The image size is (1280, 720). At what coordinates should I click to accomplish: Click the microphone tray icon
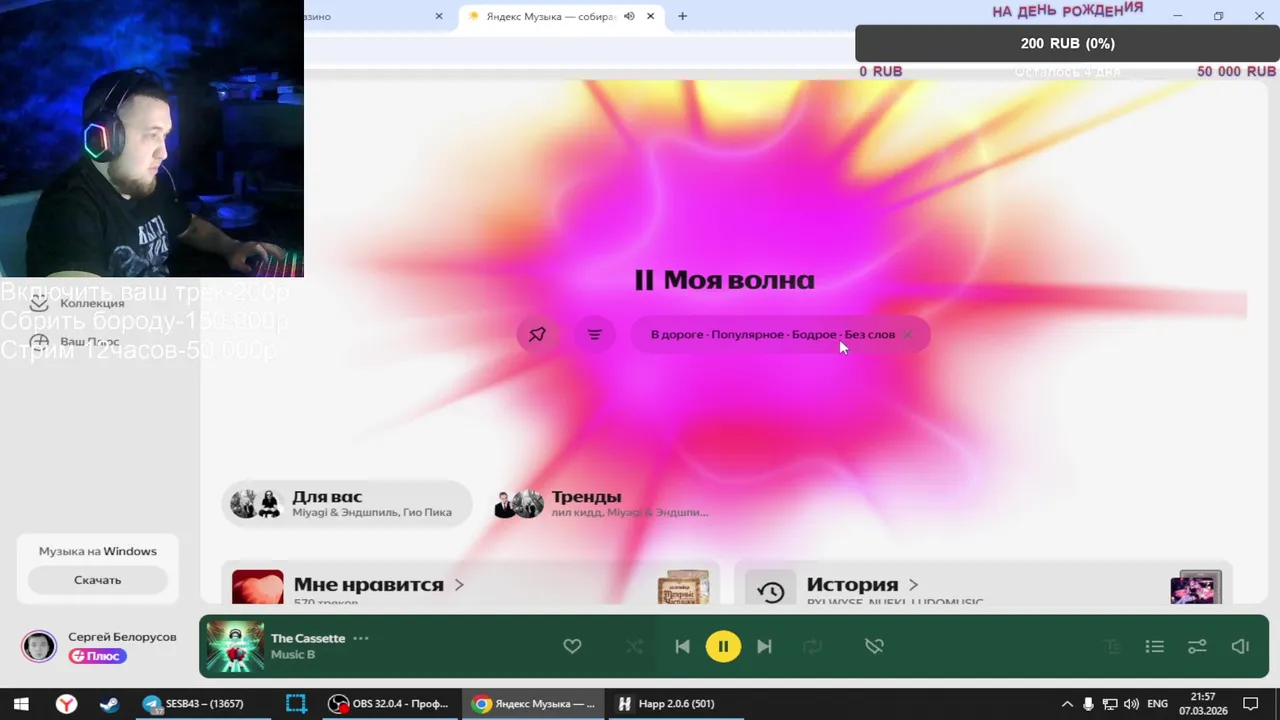pos(1088,704)
